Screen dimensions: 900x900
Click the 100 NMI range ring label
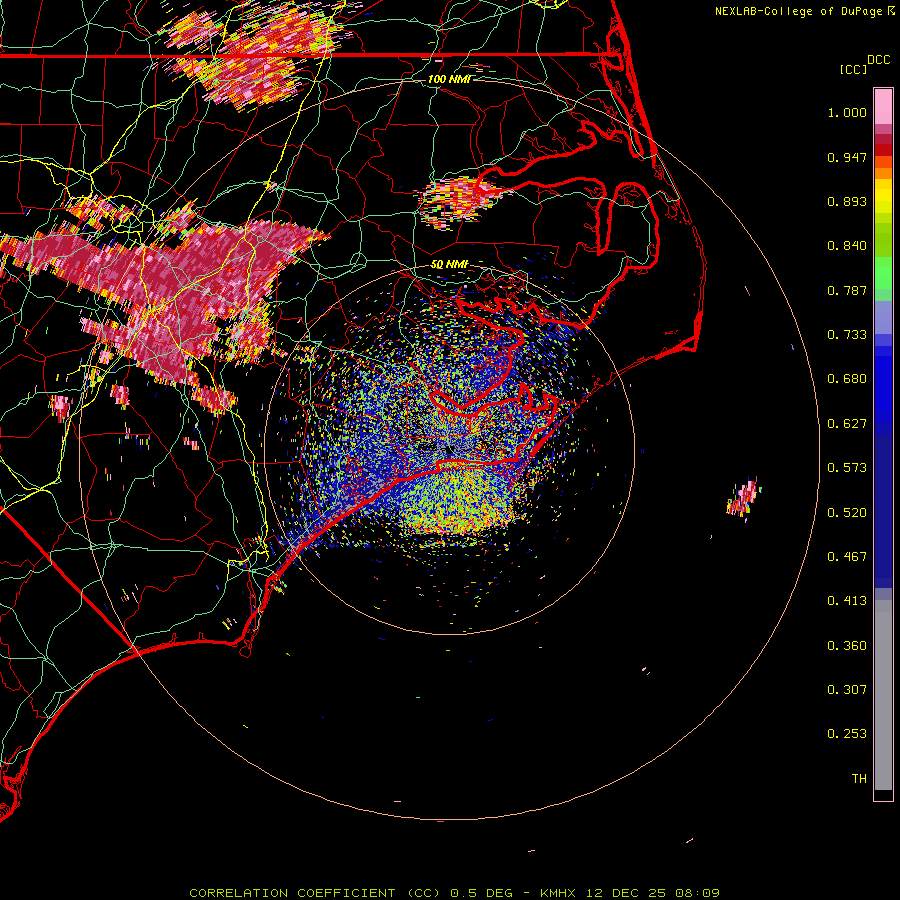(449, 79)
